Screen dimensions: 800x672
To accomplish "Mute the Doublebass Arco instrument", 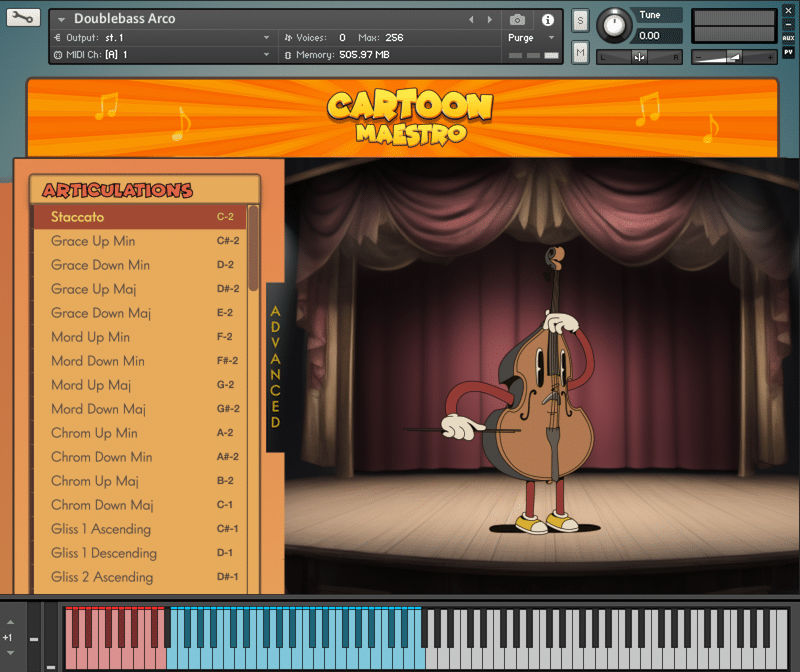I will coord(580,52).
